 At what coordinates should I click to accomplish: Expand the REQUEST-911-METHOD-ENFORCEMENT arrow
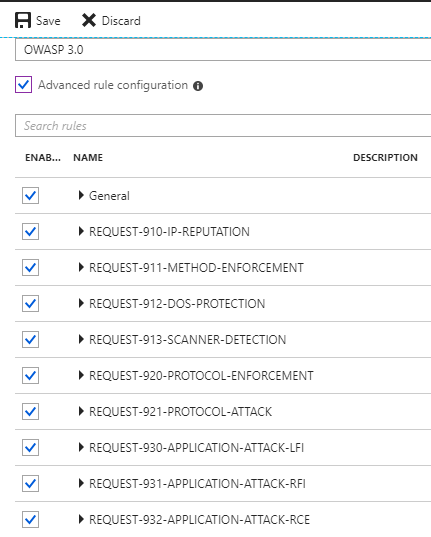click(81, 267)
